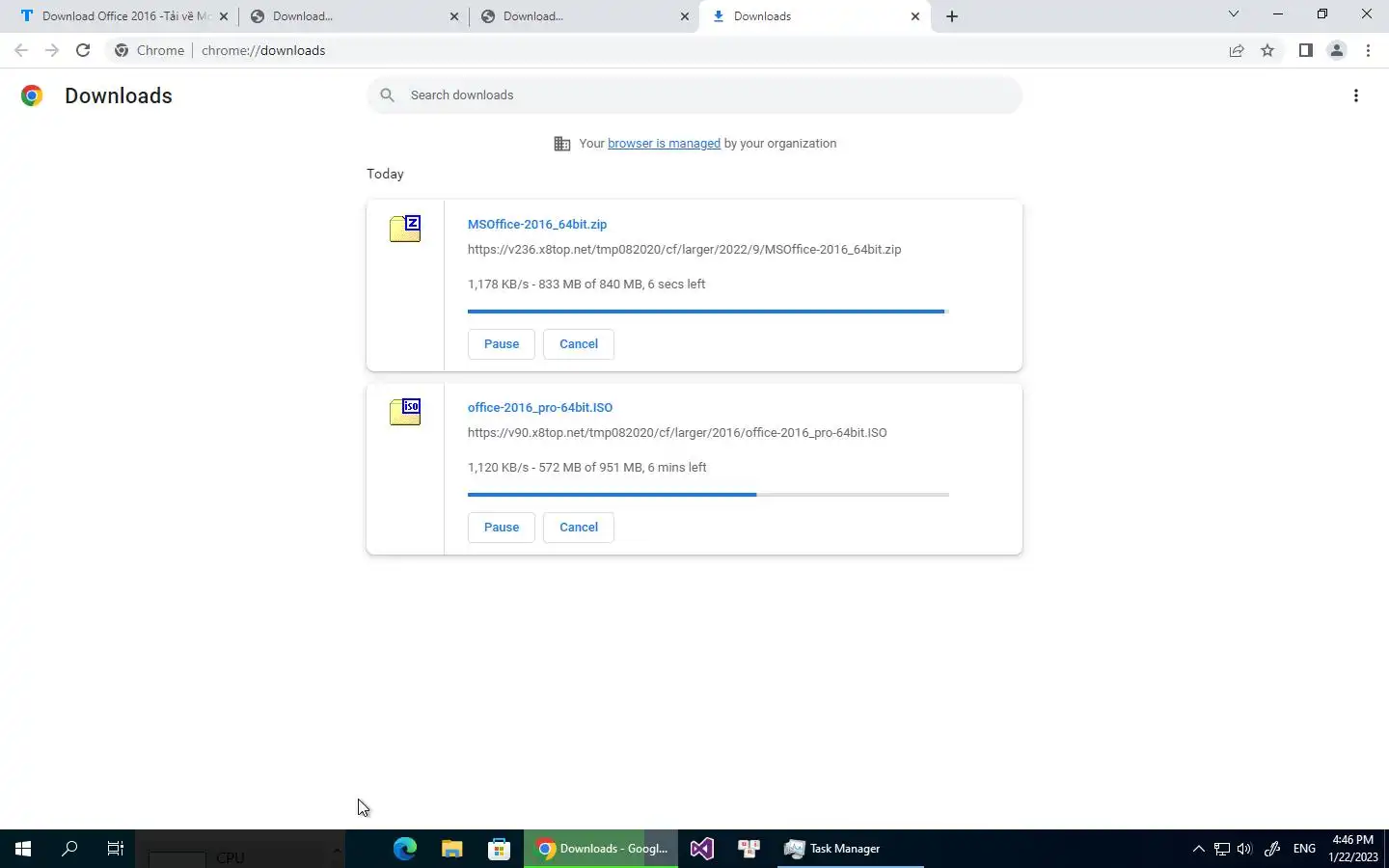The width and height of the screenshot is (1389, 868).
Task: Open Microsoft Store from taskbar
Action: (x=499, y=849)
